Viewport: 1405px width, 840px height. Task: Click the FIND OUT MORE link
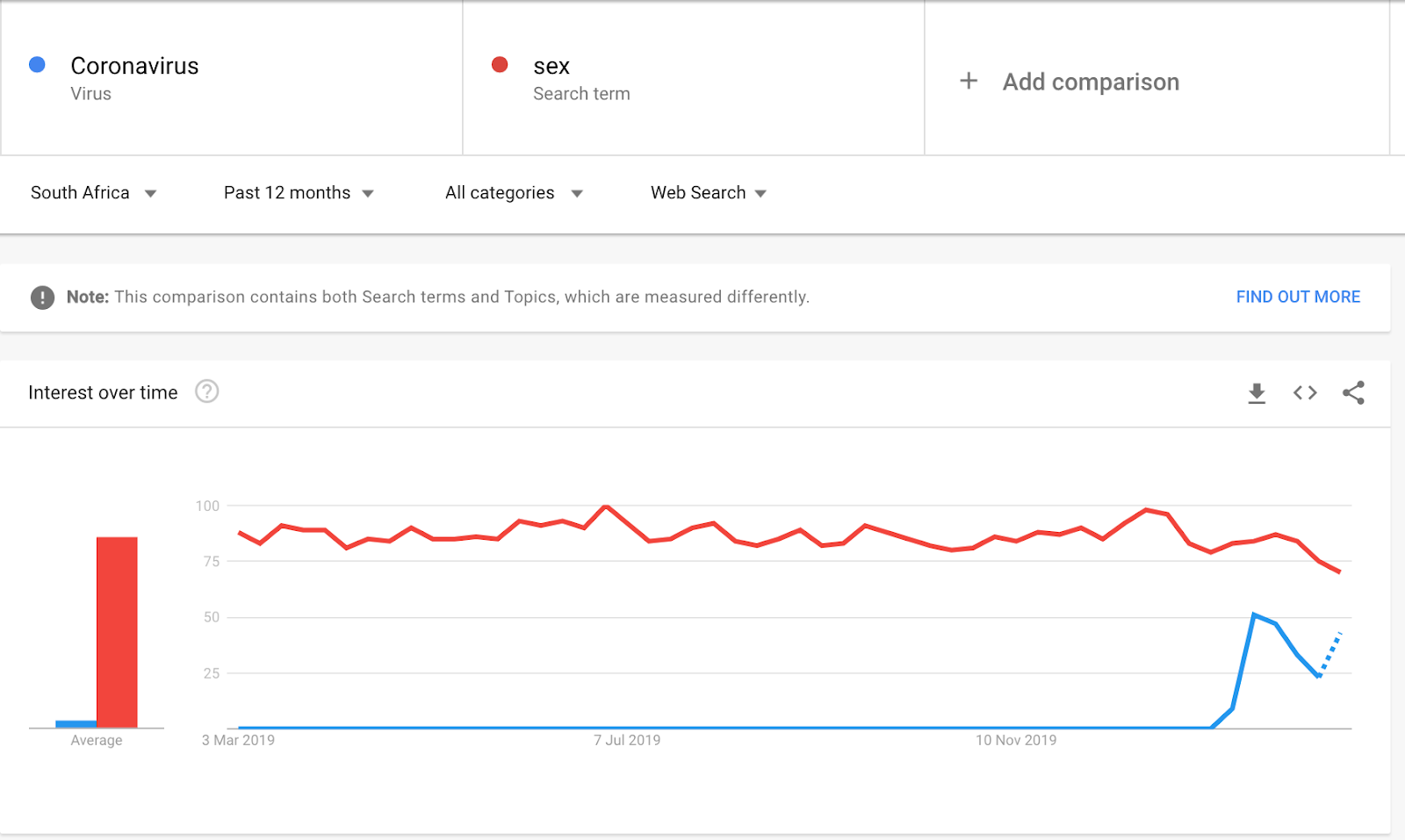[1298, 298]
